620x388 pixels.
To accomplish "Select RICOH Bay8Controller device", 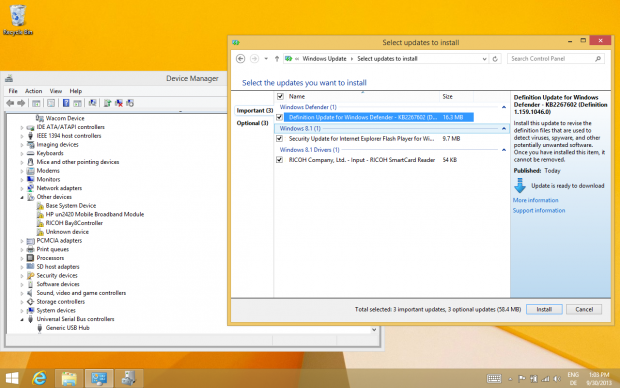I will pyautogui.click(x=74, y=223).
